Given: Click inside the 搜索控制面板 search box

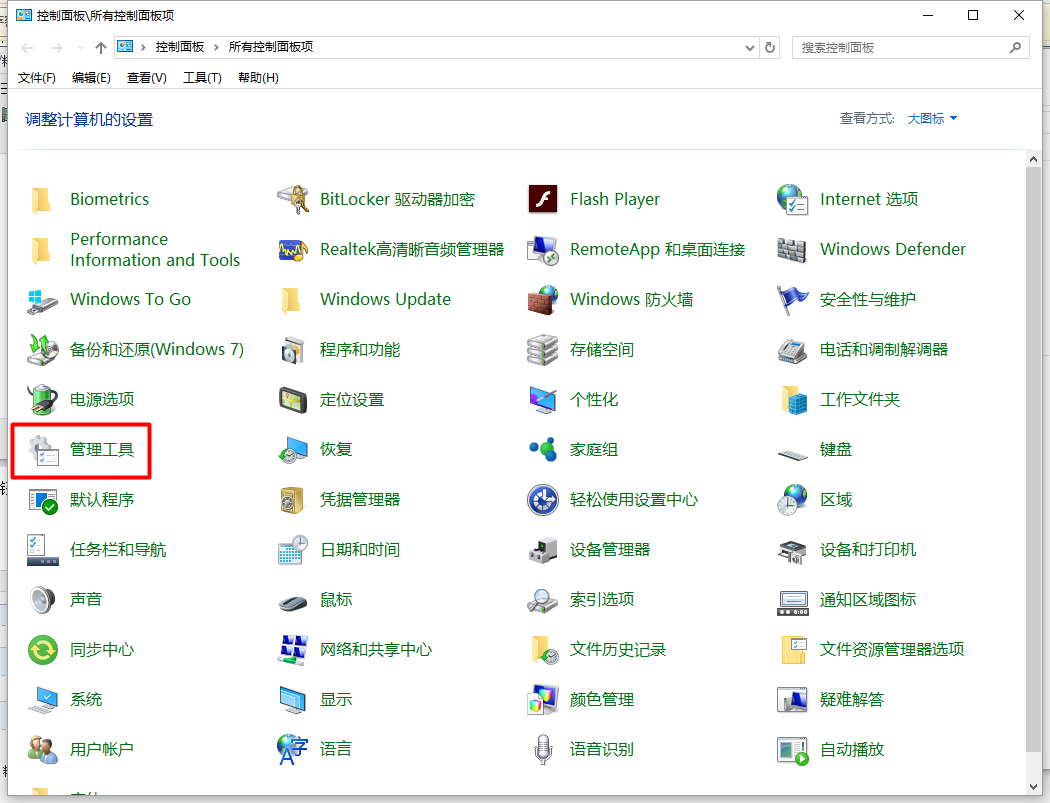Looking at the screenshot, I should 900,47.
